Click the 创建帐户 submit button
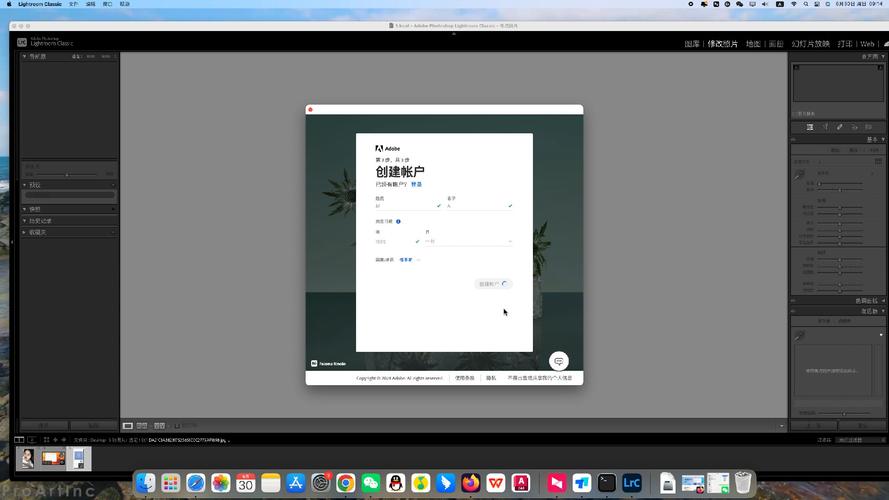This screenshot has height=500, width=889. [x=493, y=284]
